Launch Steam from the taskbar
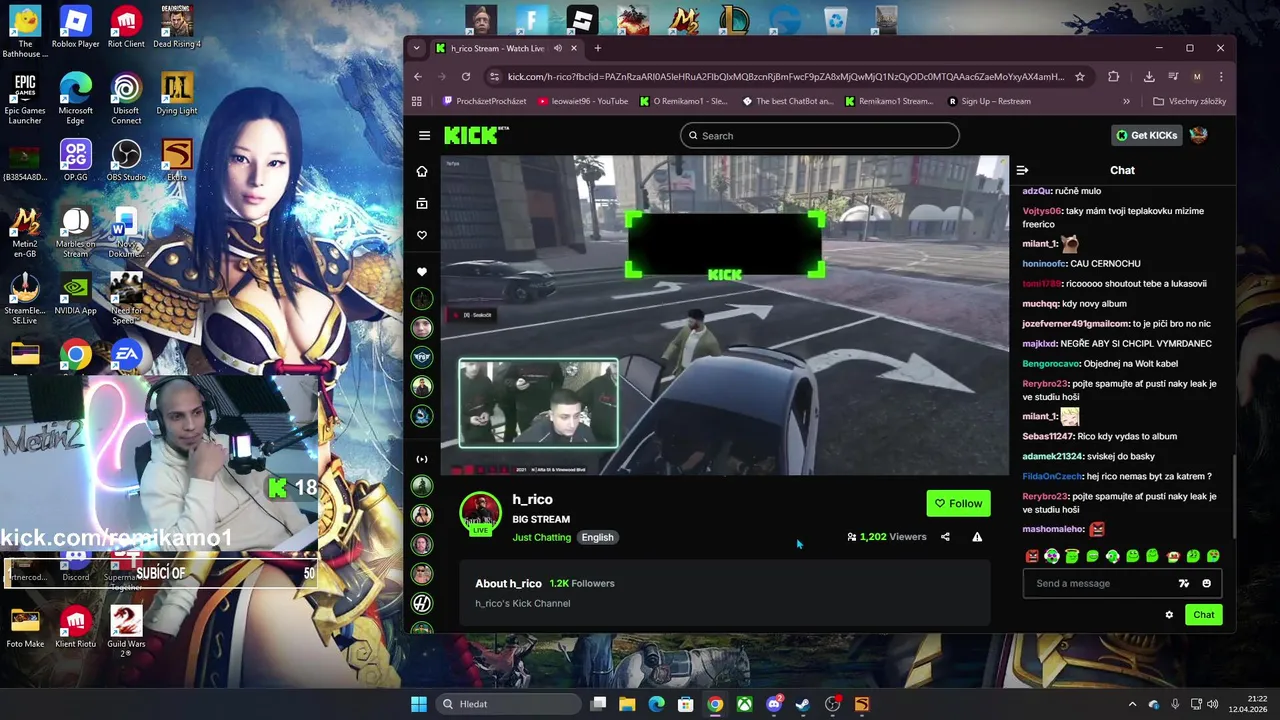The image size is (1280, 720). [x=803, y=704]
